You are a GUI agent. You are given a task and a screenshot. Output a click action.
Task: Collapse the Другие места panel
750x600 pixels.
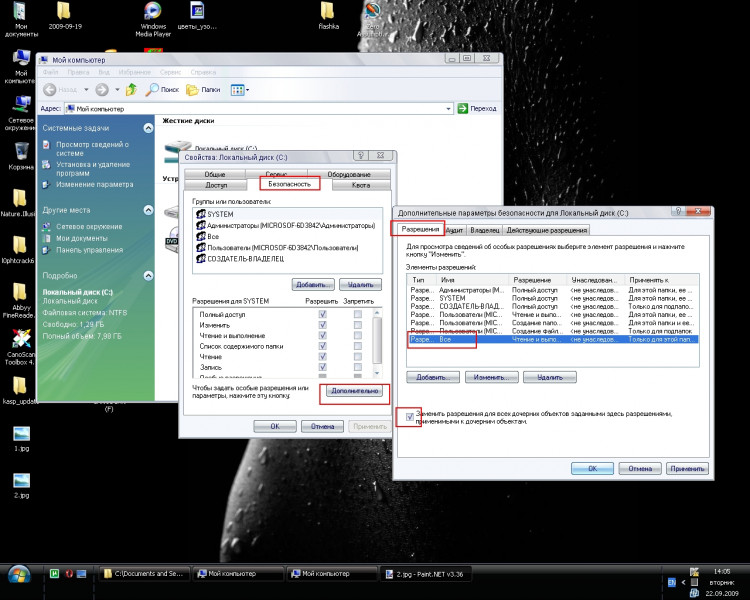[x=148, y=210]
